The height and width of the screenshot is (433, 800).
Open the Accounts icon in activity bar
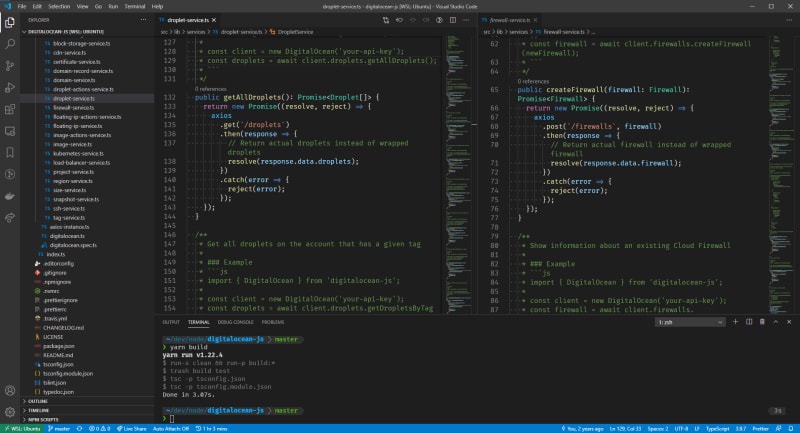[x=10, y=391]
